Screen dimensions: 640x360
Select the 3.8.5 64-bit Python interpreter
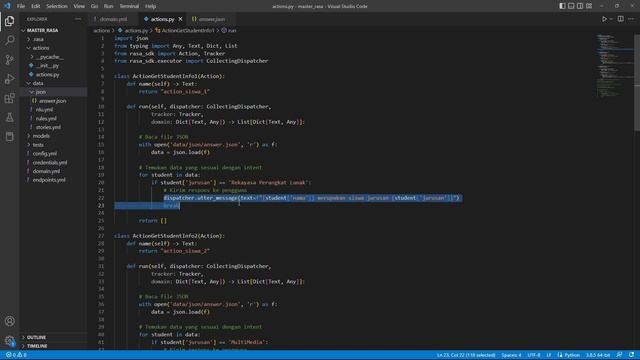pos(598,355)
